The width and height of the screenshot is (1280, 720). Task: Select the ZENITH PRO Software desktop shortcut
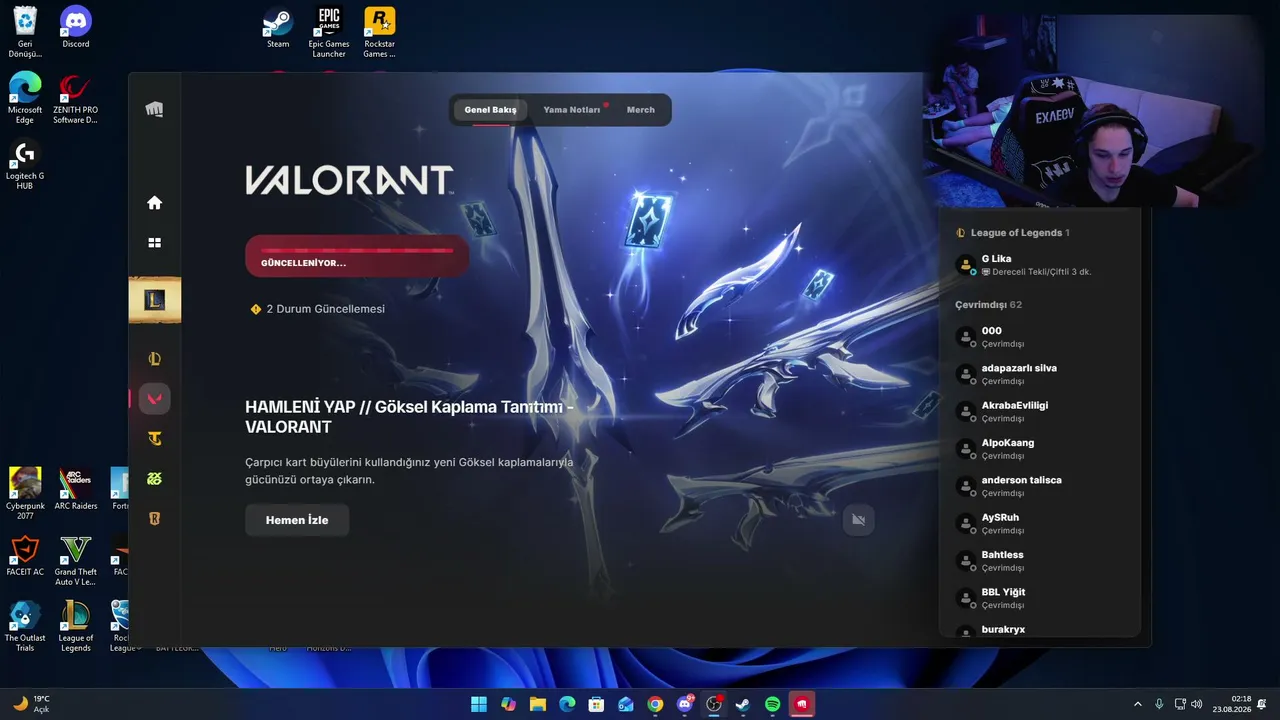click(76, 99)
